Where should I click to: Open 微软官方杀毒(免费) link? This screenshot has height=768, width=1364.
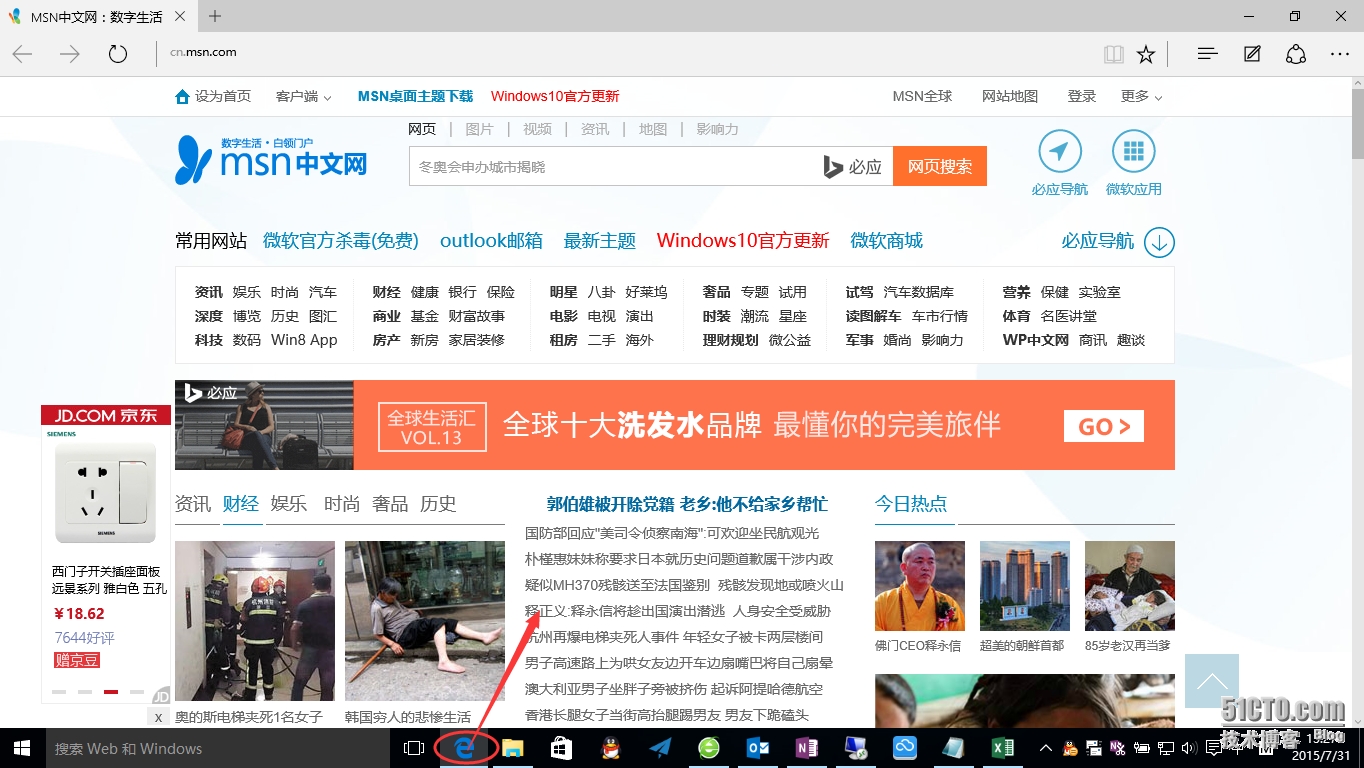[x=341, y=241]
